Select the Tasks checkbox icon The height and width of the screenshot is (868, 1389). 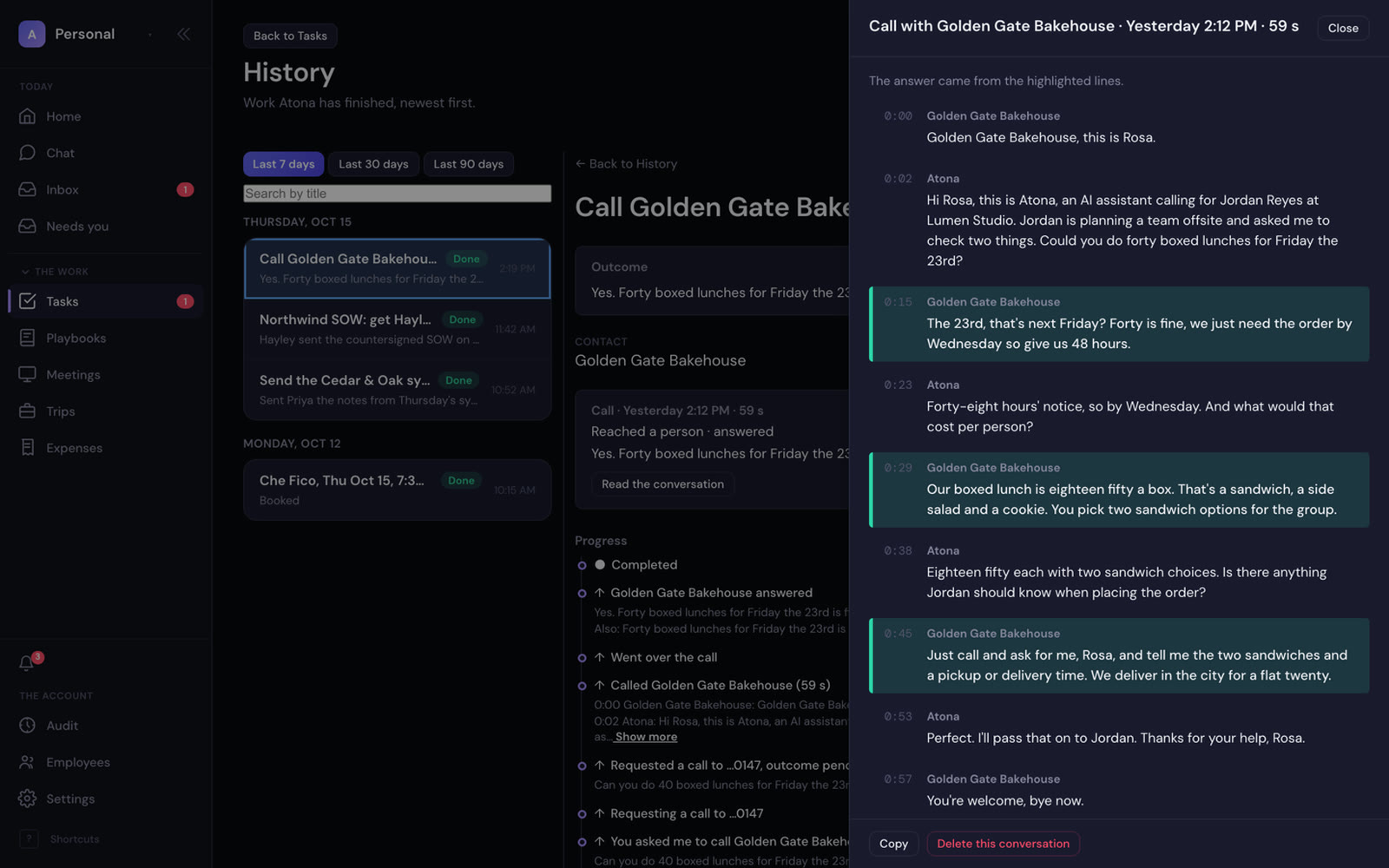tap(28, 301)
